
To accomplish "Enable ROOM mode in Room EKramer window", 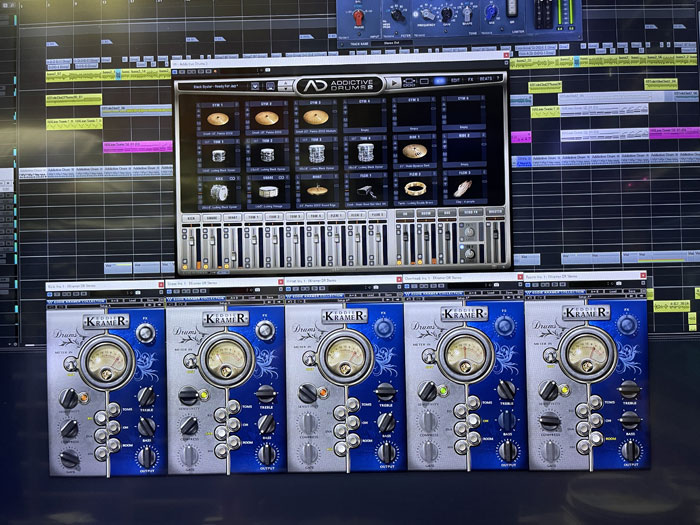I will [596, 438].
